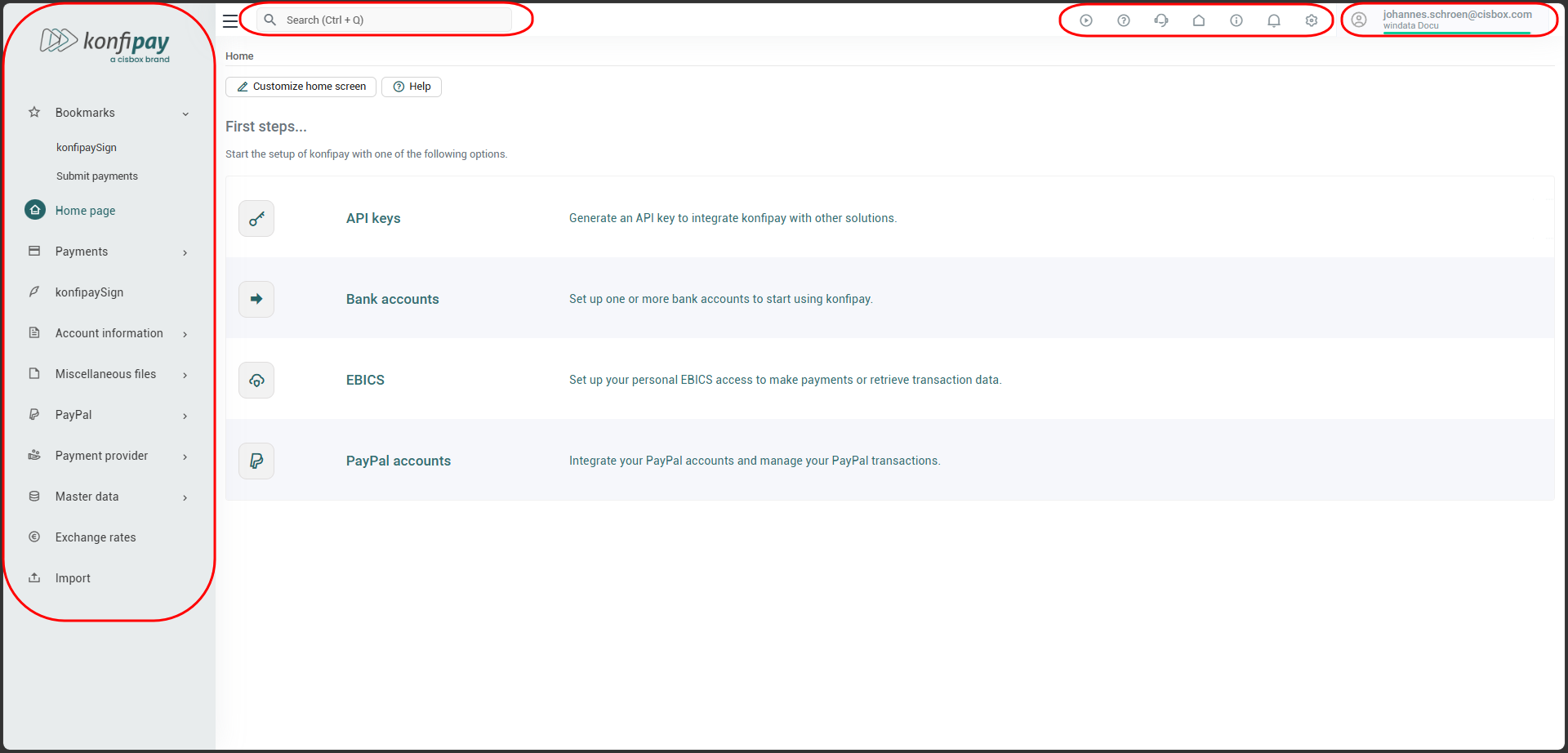The image size is (1568, 753).
Task: Expand Master data chevron
Action: (185, 497)
